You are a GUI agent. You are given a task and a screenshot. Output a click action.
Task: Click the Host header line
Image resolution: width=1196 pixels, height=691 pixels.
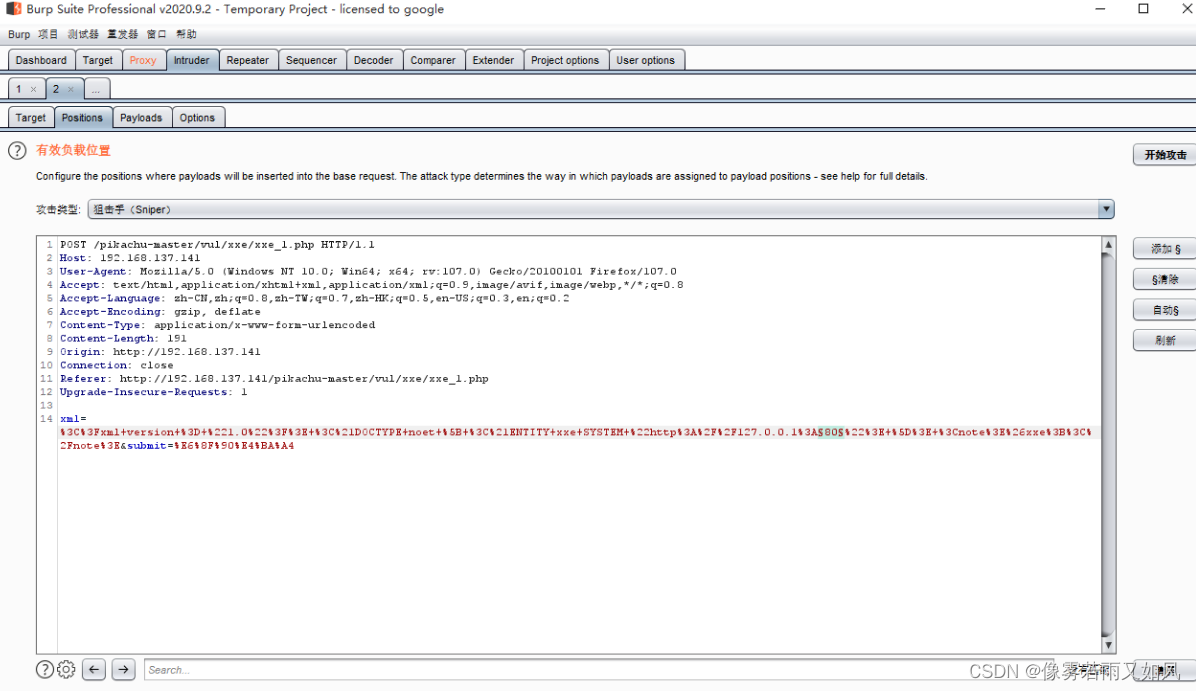point(130,258)
